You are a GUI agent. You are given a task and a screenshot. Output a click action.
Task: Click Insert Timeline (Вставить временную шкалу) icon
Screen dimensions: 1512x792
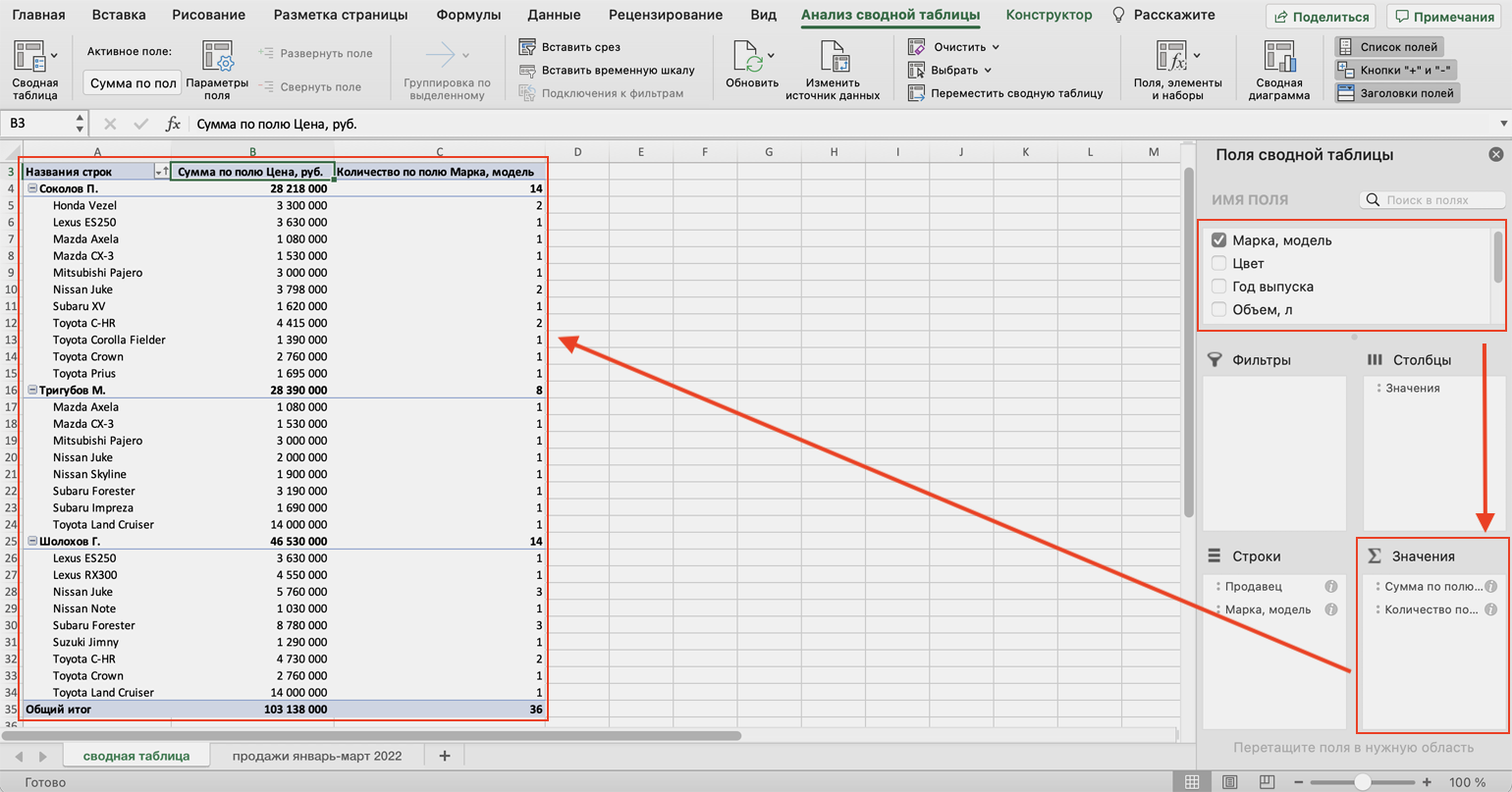point(527,71)
